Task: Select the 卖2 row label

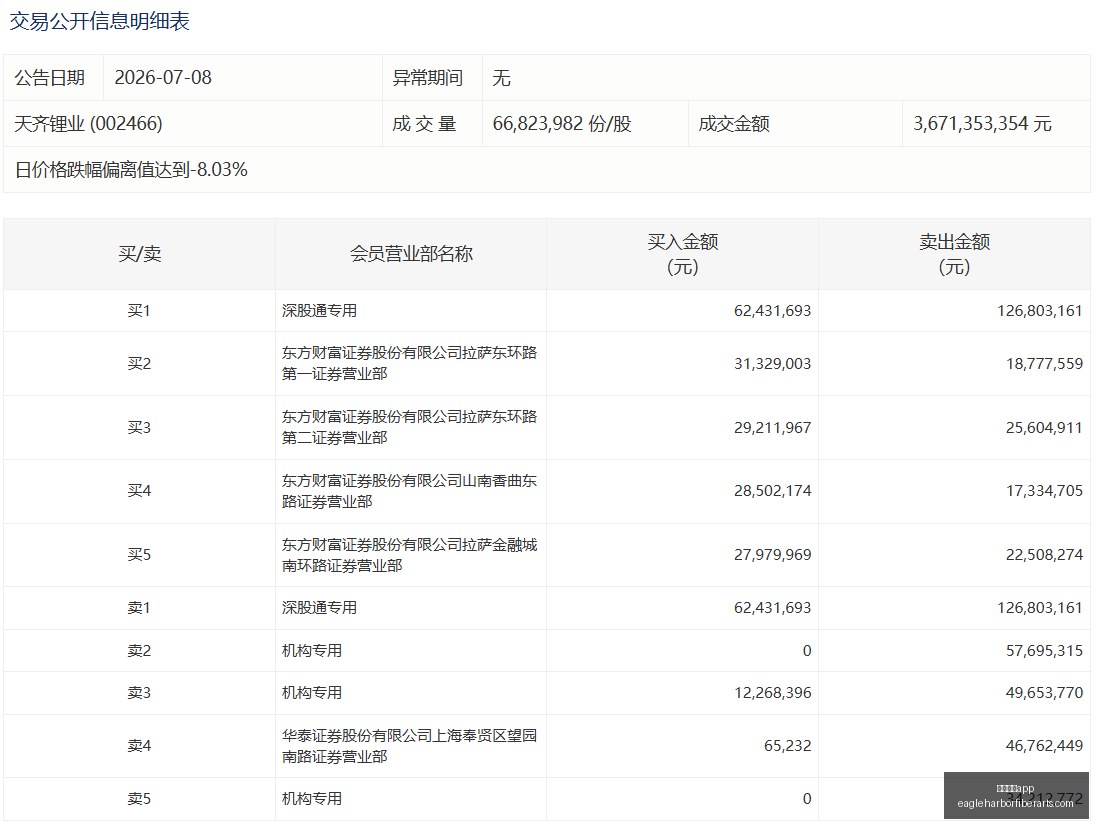Action: coord(139,650)
